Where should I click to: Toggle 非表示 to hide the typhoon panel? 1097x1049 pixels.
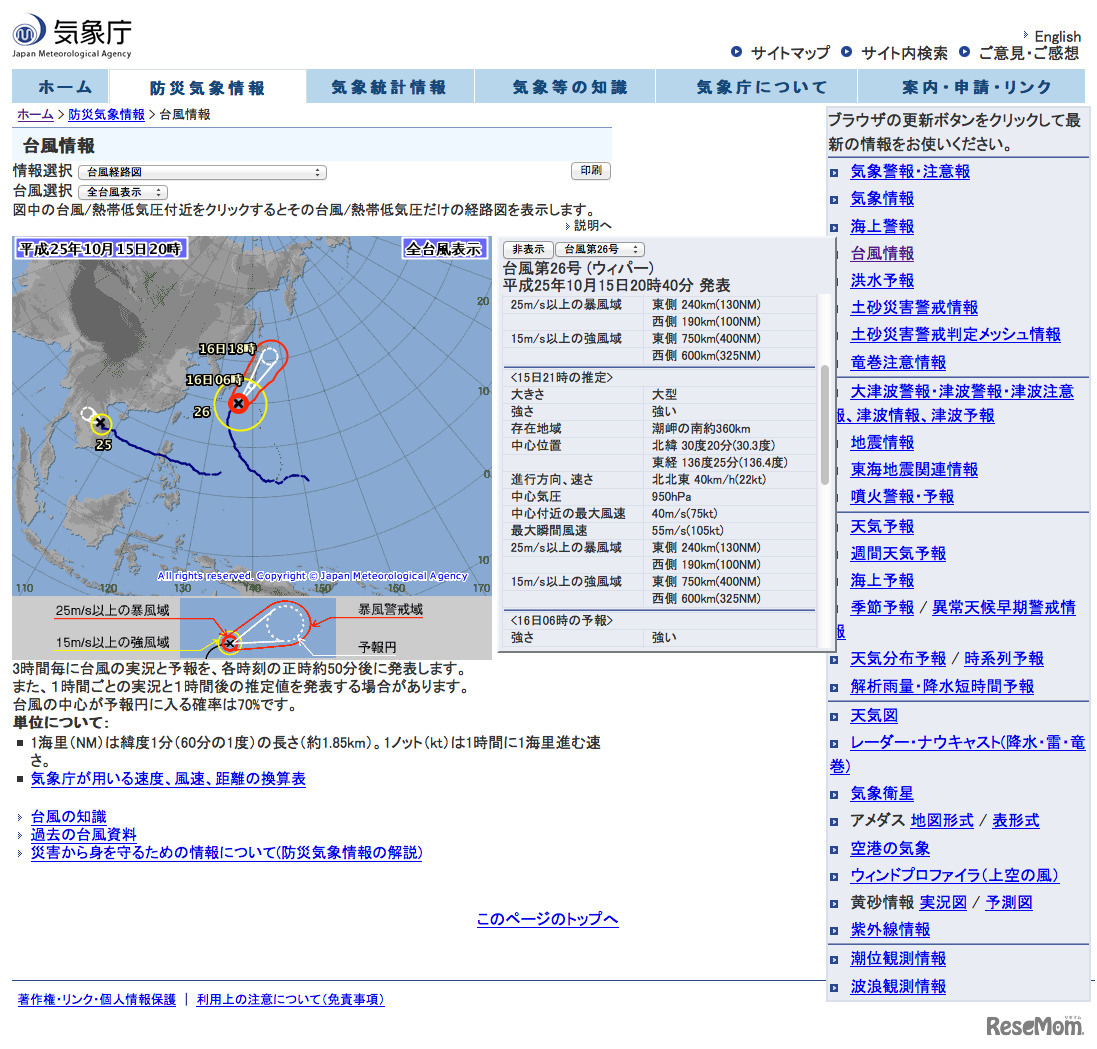[528, 249]
